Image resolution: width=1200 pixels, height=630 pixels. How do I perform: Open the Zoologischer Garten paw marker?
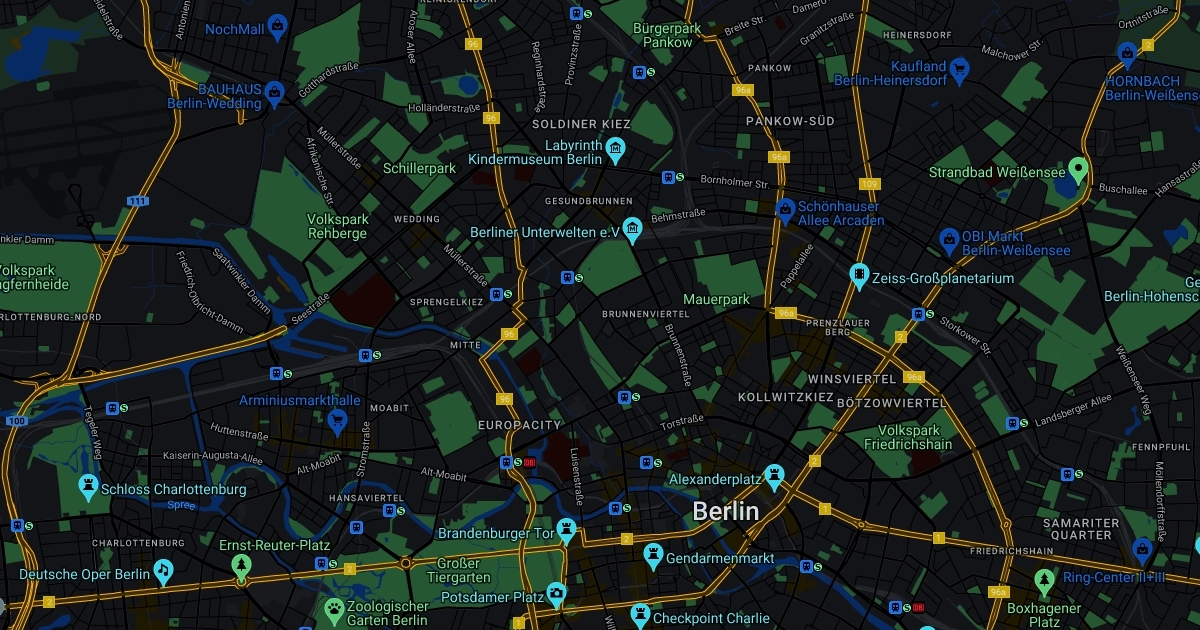[x=334, y=609]
